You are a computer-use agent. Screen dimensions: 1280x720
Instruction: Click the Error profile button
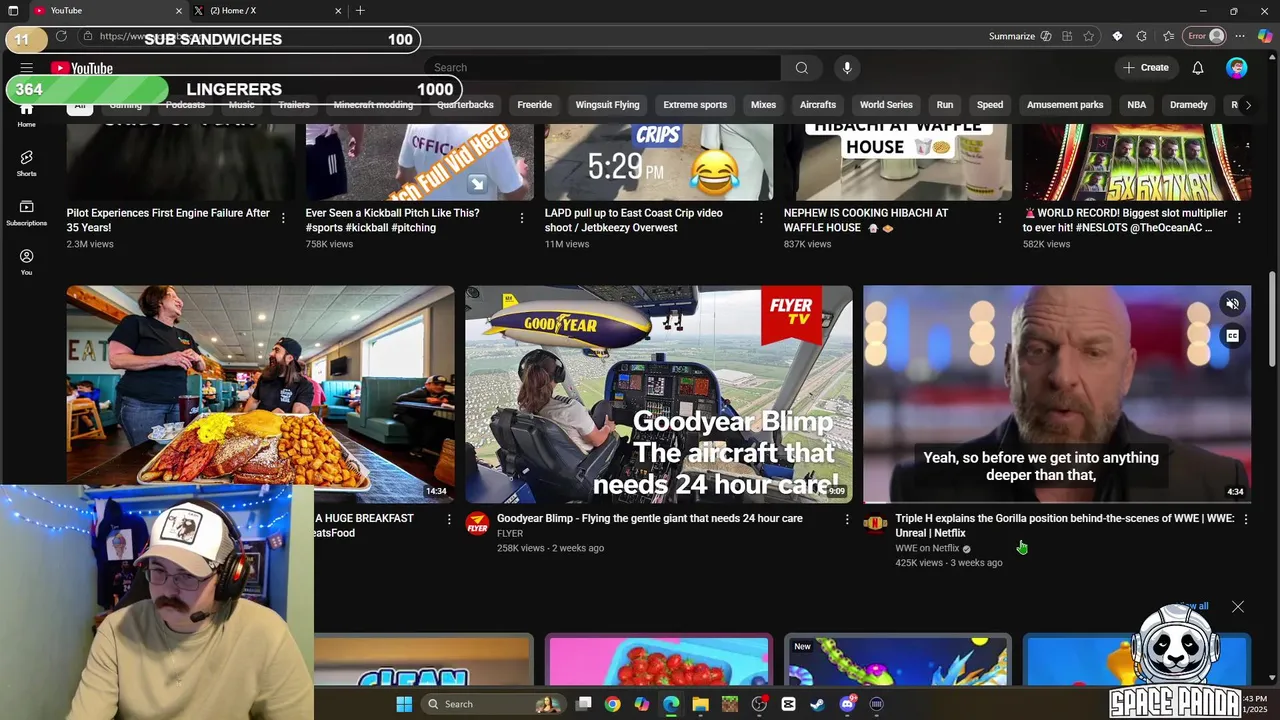click(1205, 36)
